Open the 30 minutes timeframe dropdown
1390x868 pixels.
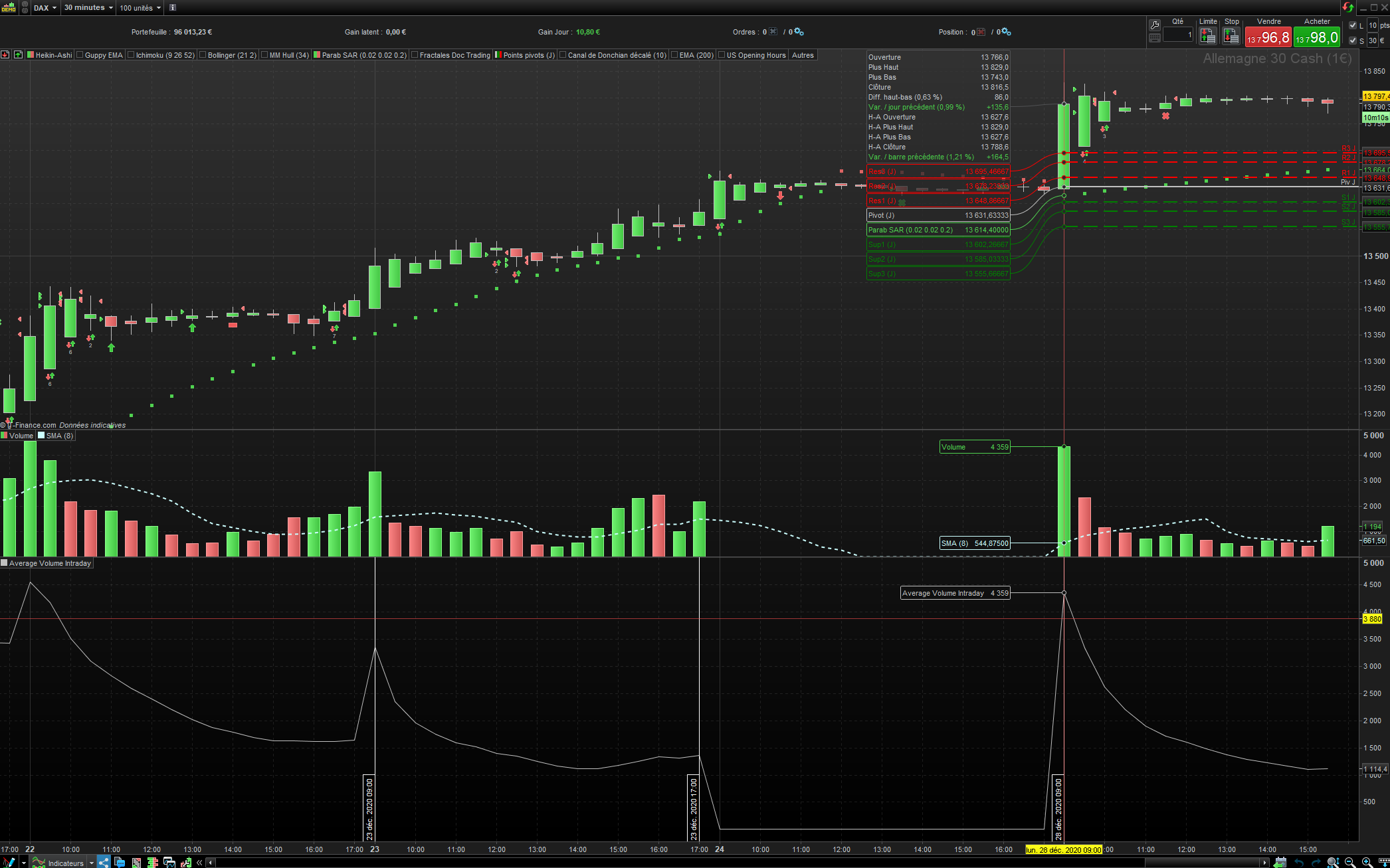[x=88, y=8]
